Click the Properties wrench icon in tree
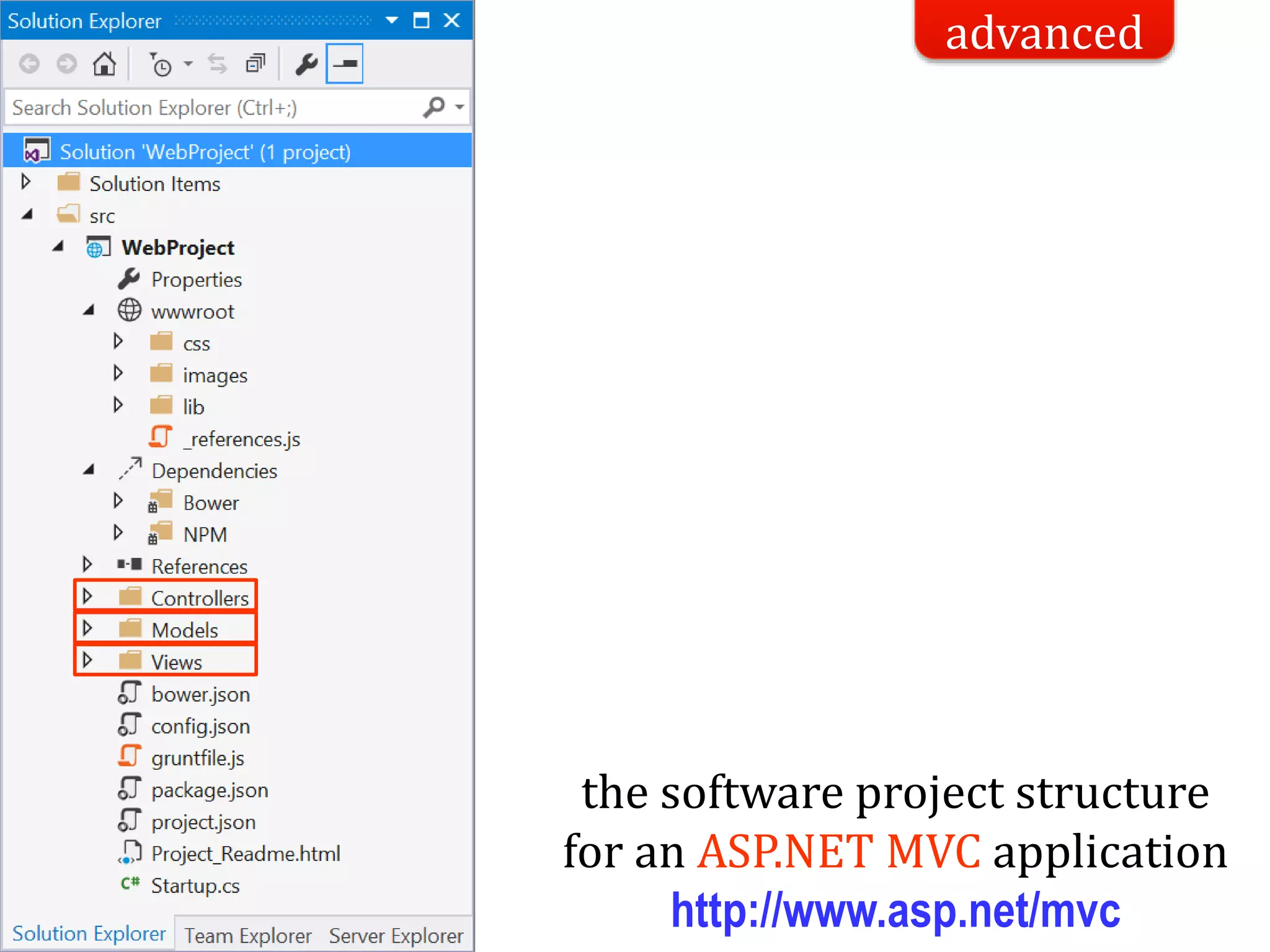This screenshot has width=1270, height=952. pyautogui.click(x=129, y=279)
